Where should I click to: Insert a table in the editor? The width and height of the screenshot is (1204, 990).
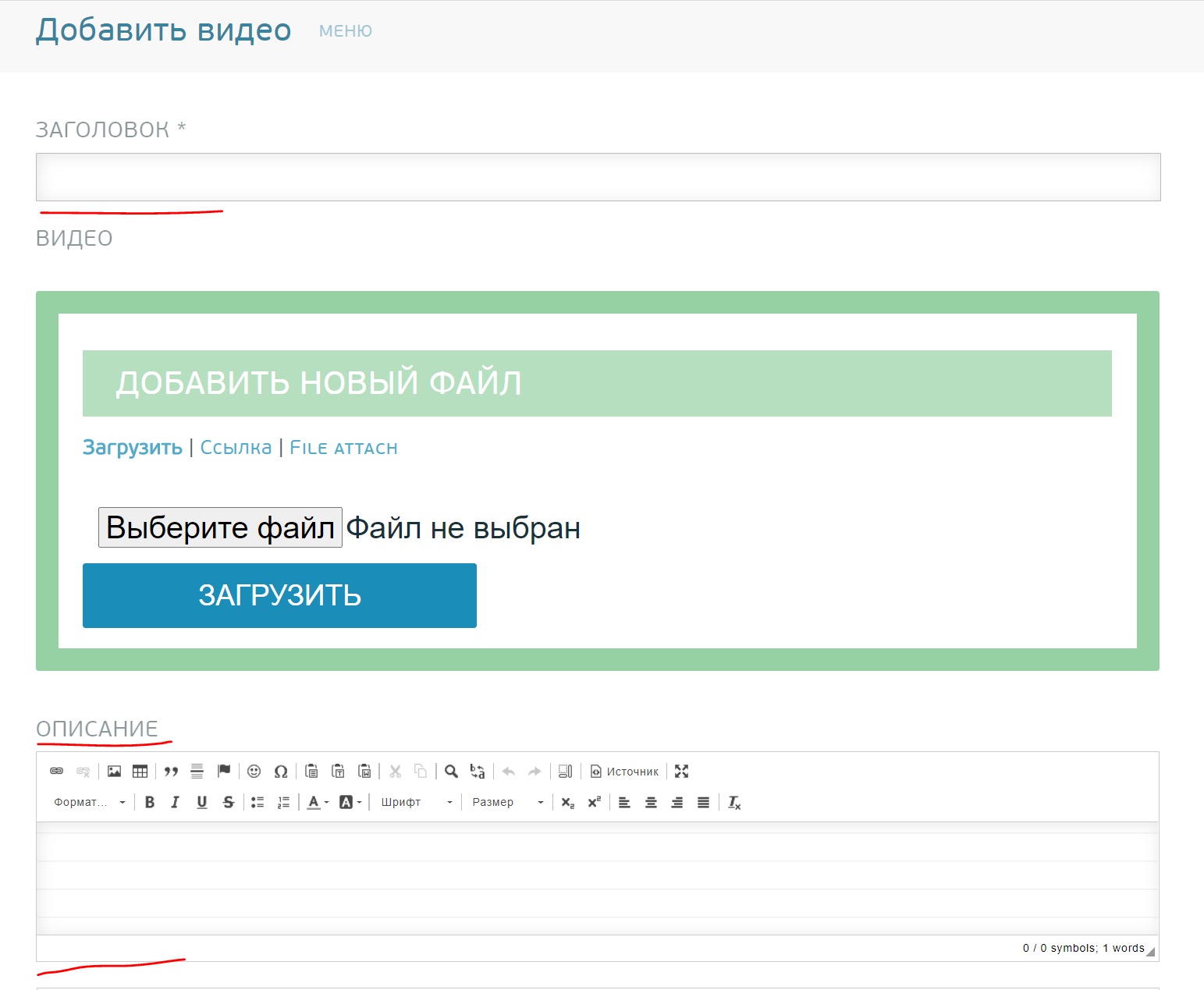click(x=140, y=772)
